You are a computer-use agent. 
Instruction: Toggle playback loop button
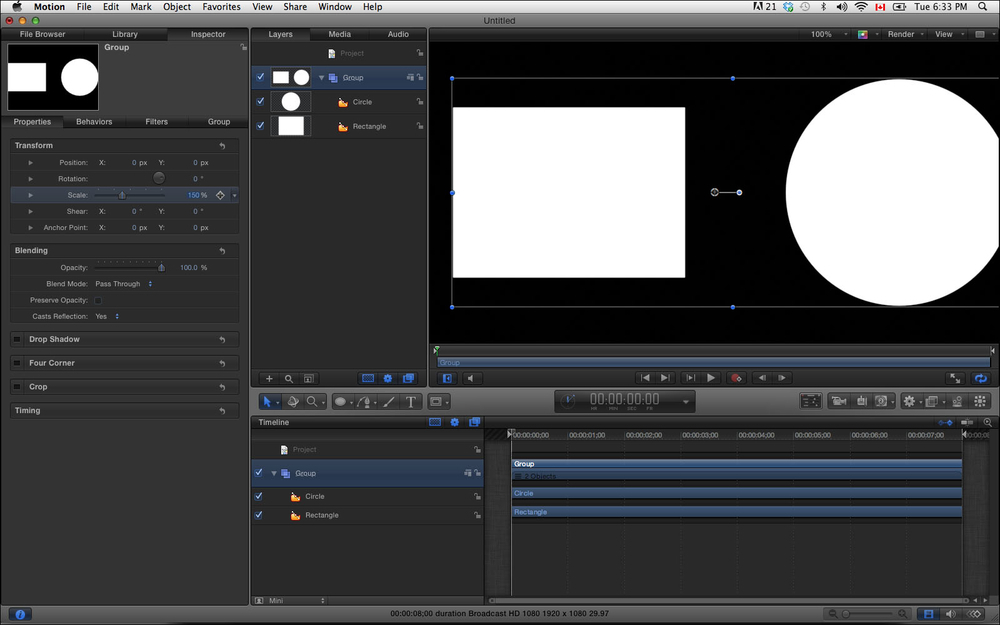pos(980,378)
